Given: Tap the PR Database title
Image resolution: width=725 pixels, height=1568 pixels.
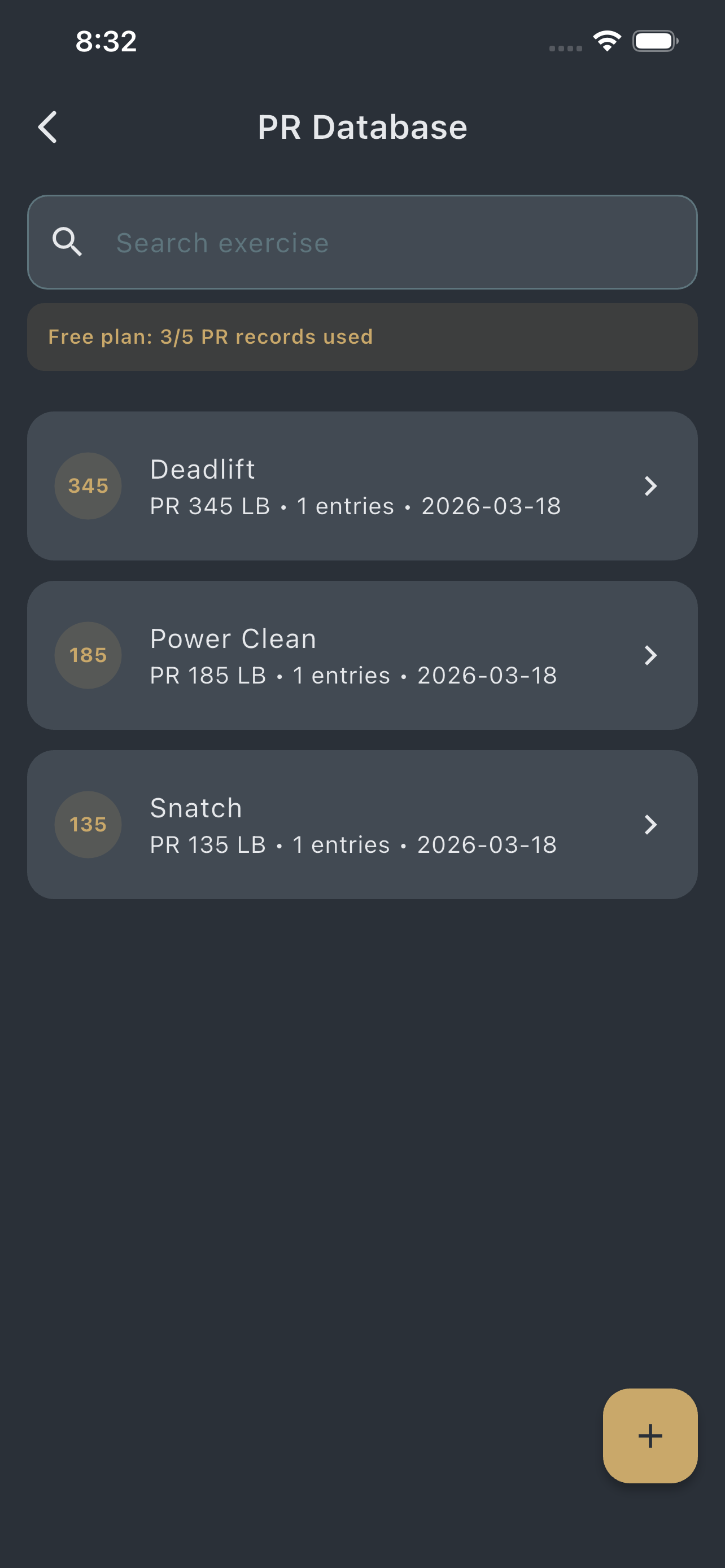Looking at the screenshot, I should tap(362, 127).
